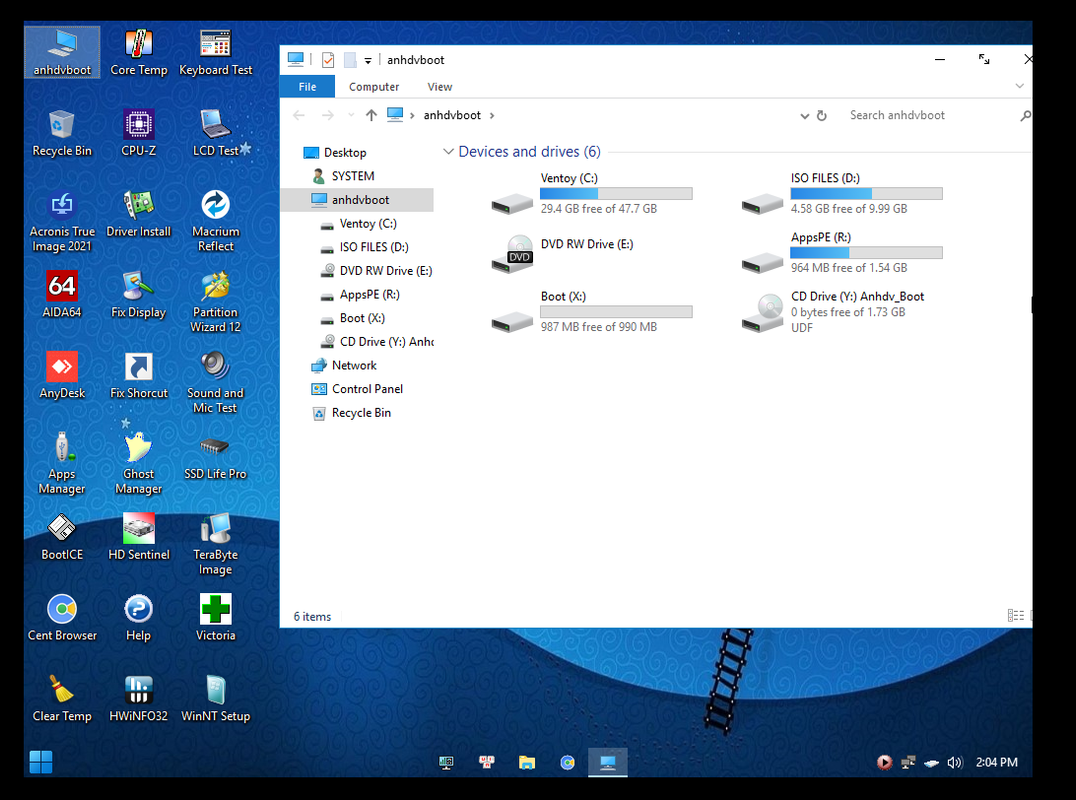
Task: Open the Core Temp desktop icon
Action: [x=139, y=52]
